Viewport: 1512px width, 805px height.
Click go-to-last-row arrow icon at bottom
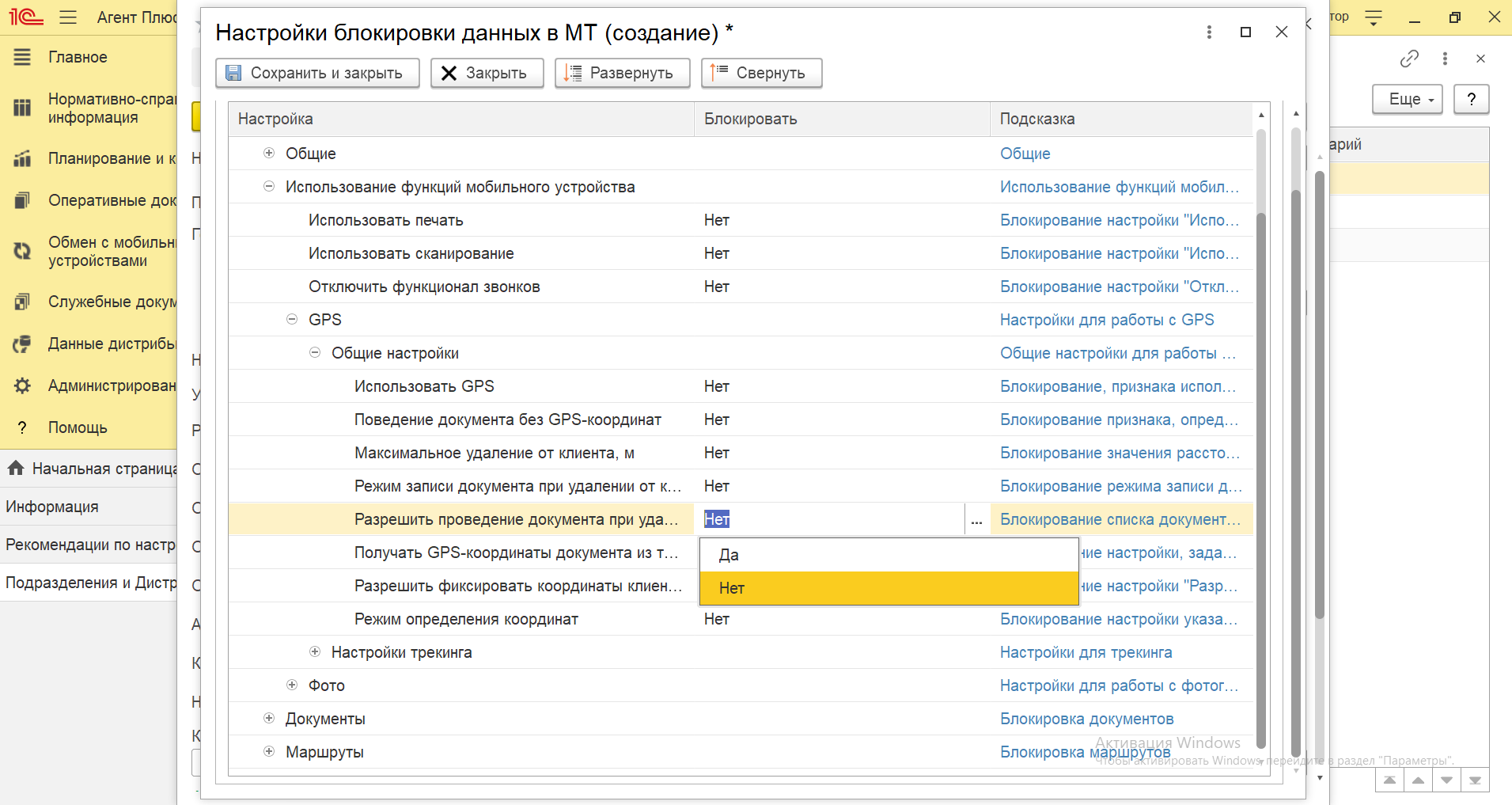[x=1476, y=780]
